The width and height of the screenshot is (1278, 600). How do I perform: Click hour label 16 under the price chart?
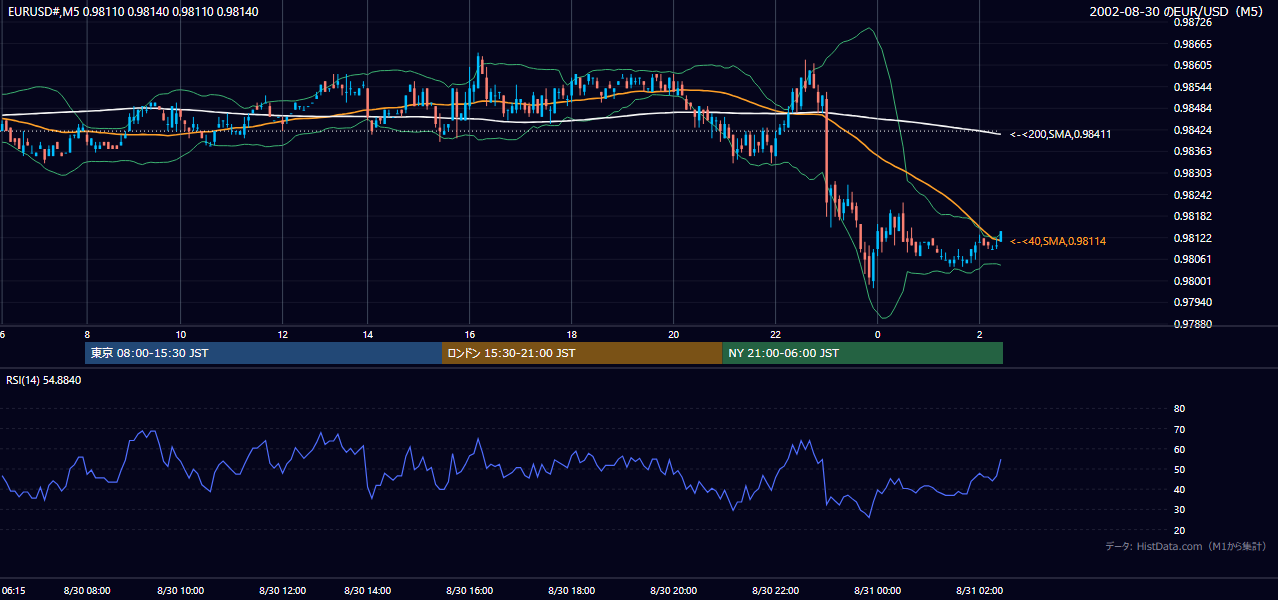(469, 334)
